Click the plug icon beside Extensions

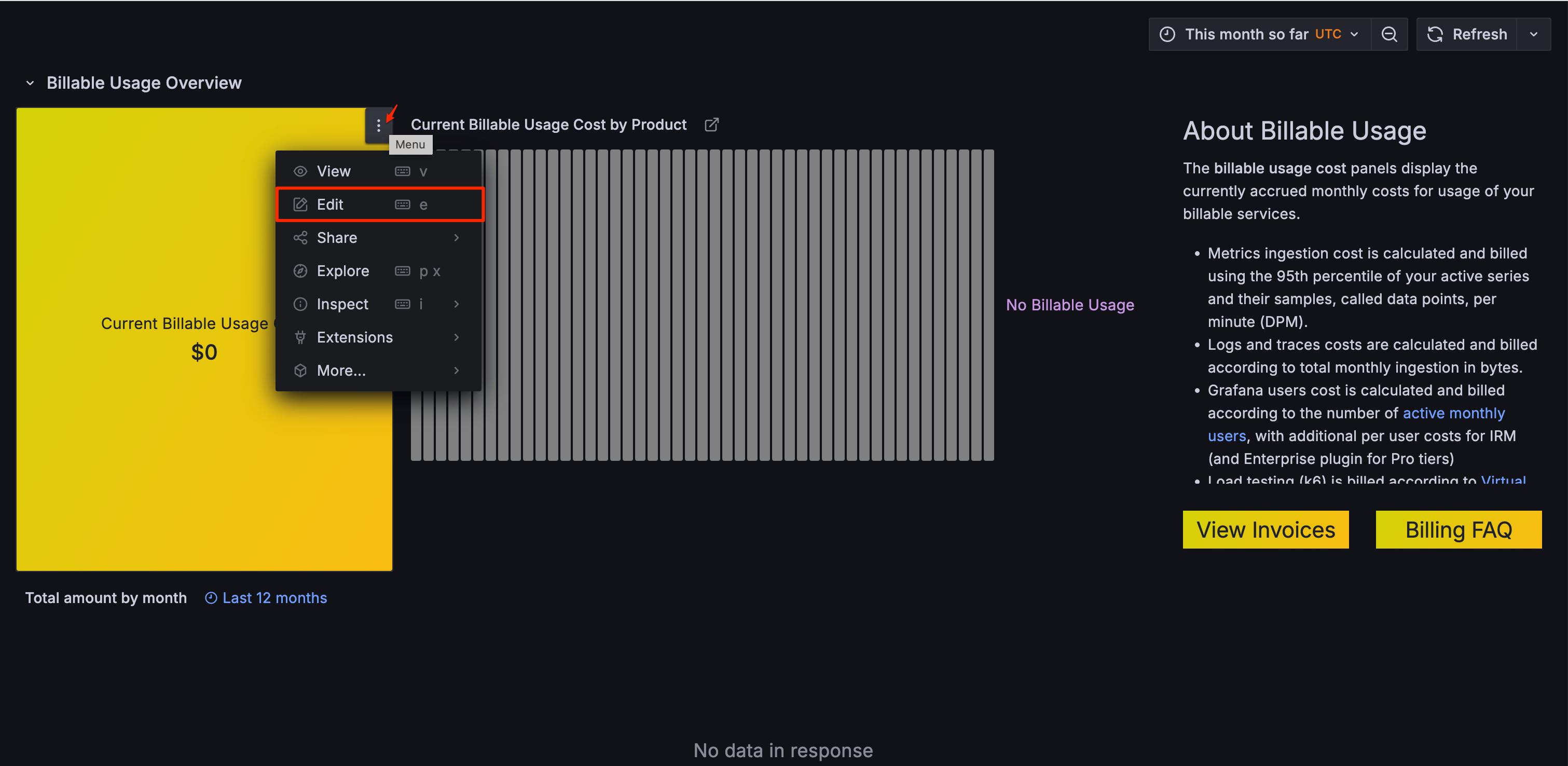300,337
